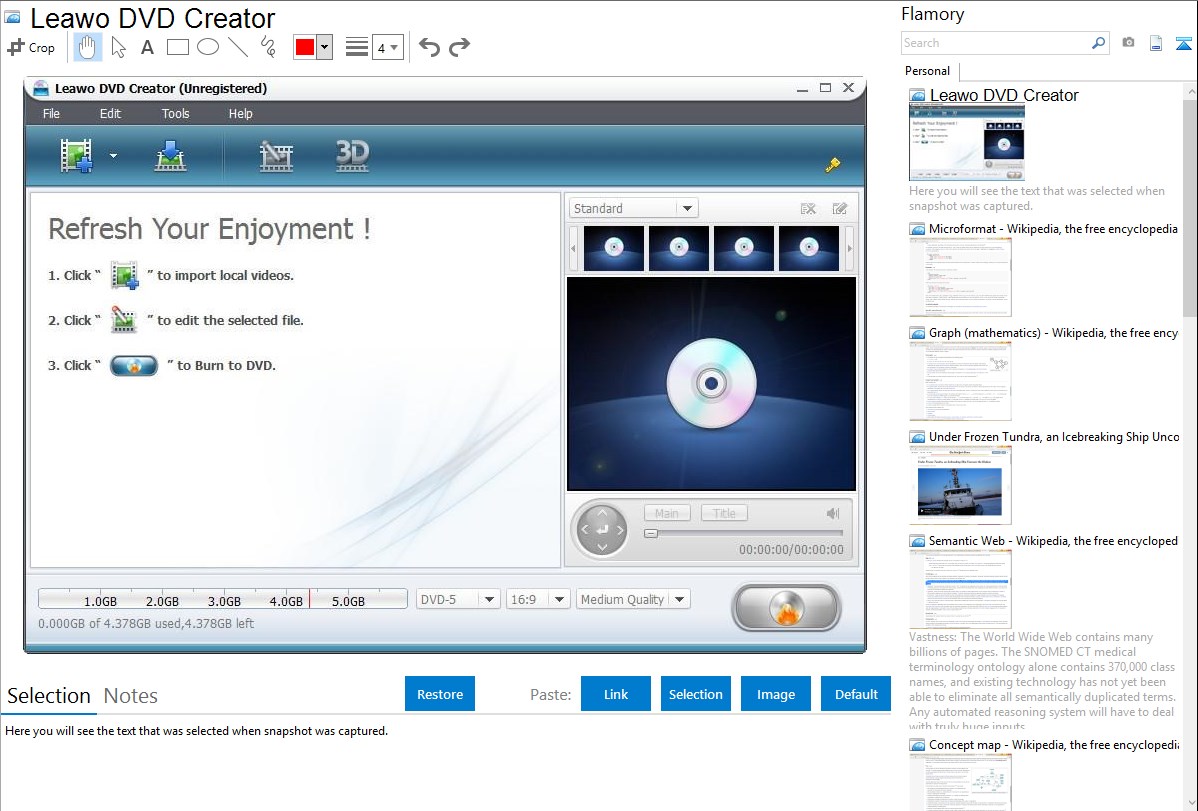Open the Personal tab
Viewport: 1198px width, 811px height.
[927, 71]
